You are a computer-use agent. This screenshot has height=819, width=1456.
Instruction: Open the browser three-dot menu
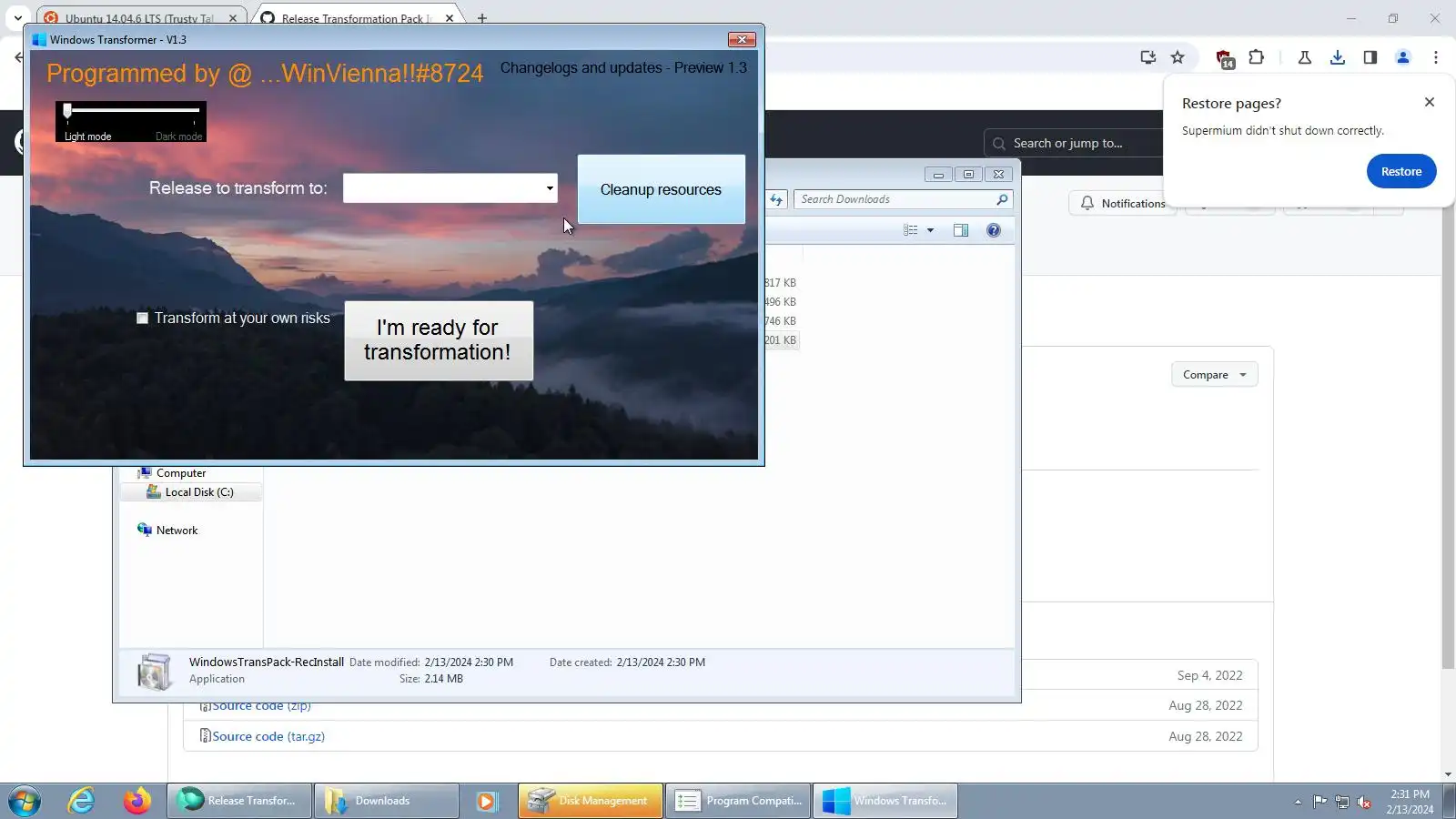[x=1436, y=57]
